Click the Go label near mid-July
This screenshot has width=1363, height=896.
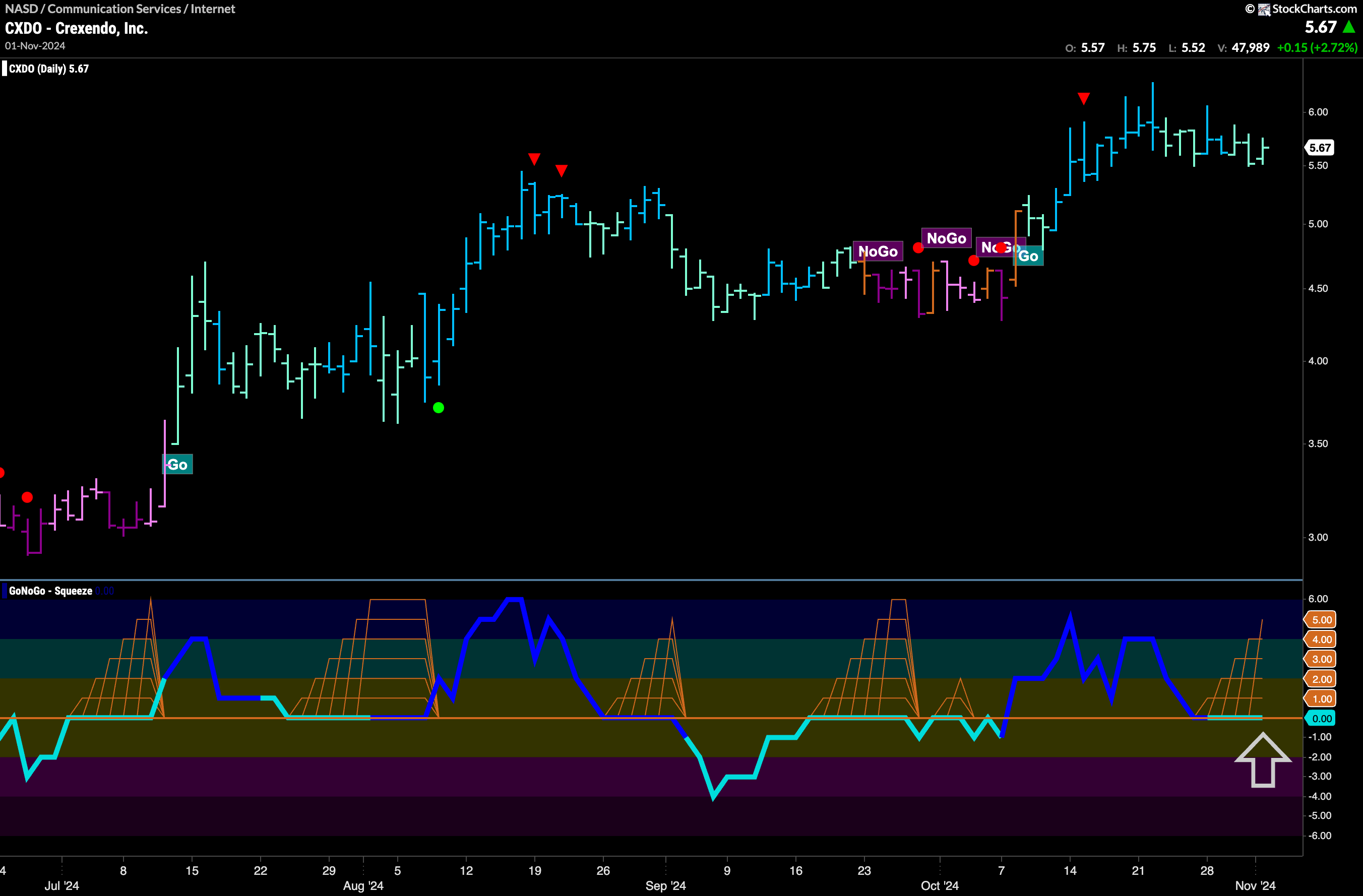point(177,464)
